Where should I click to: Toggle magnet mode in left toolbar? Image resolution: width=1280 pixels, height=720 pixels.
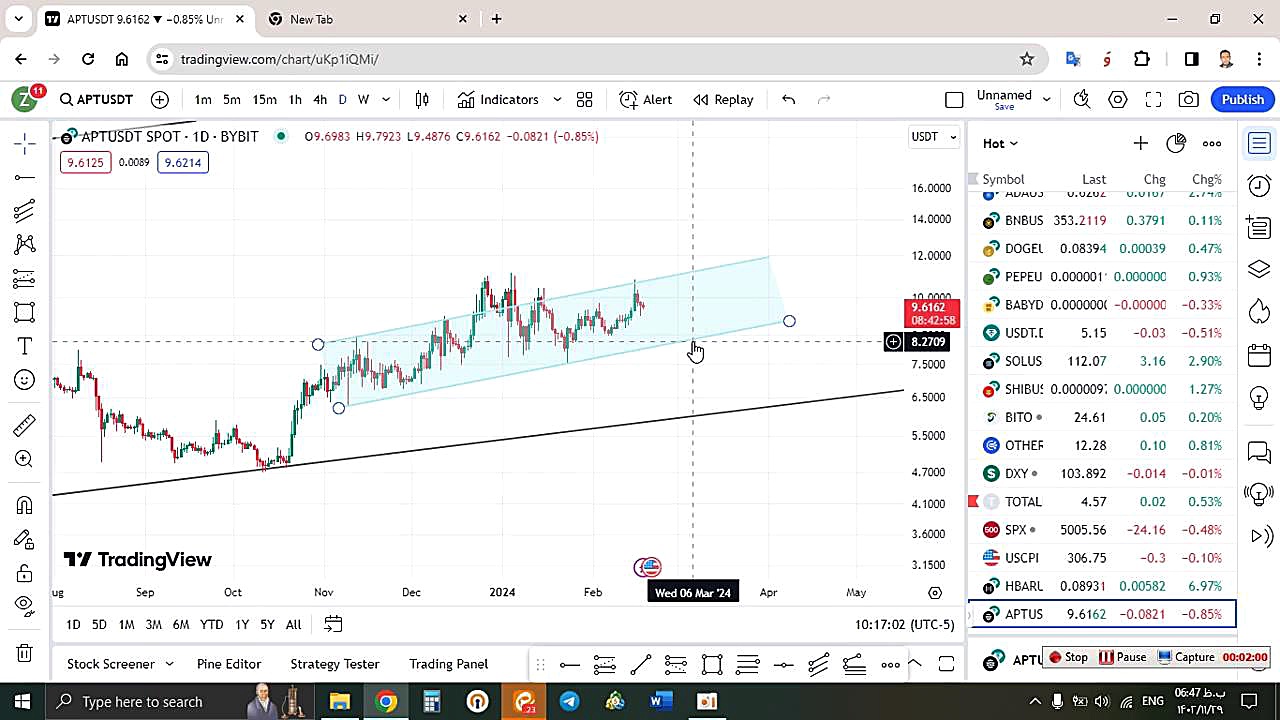point(25,505)
